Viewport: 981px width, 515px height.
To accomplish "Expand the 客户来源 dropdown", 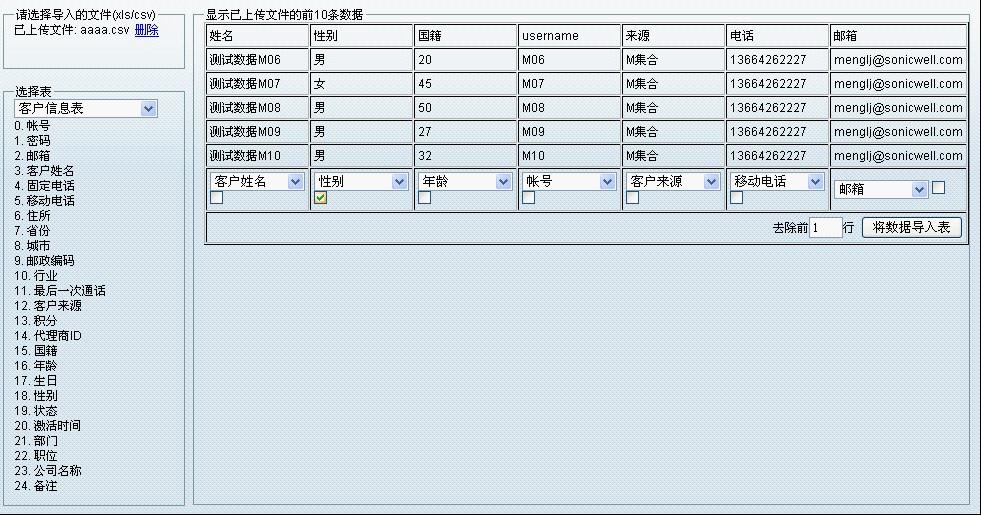I will [673, 181].
